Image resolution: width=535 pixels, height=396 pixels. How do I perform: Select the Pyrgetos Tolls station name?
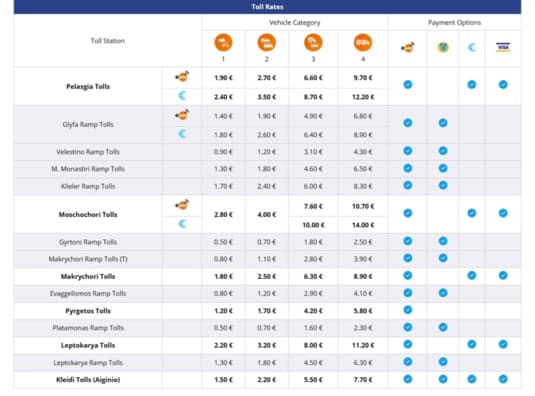pos(88,311)
